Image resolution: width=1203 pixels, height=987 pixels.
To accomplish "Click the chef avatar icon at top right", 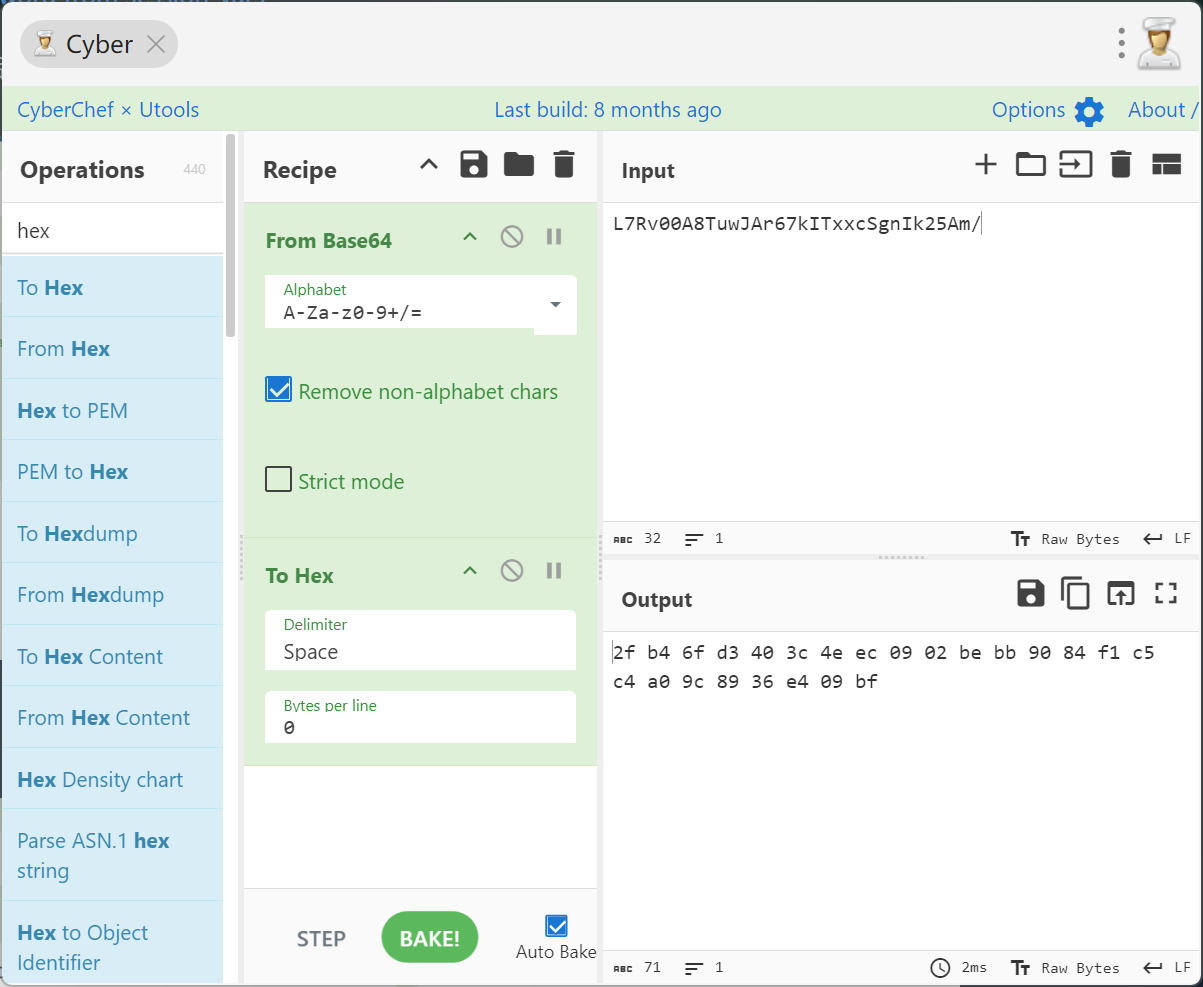I will pos(1159,44).
